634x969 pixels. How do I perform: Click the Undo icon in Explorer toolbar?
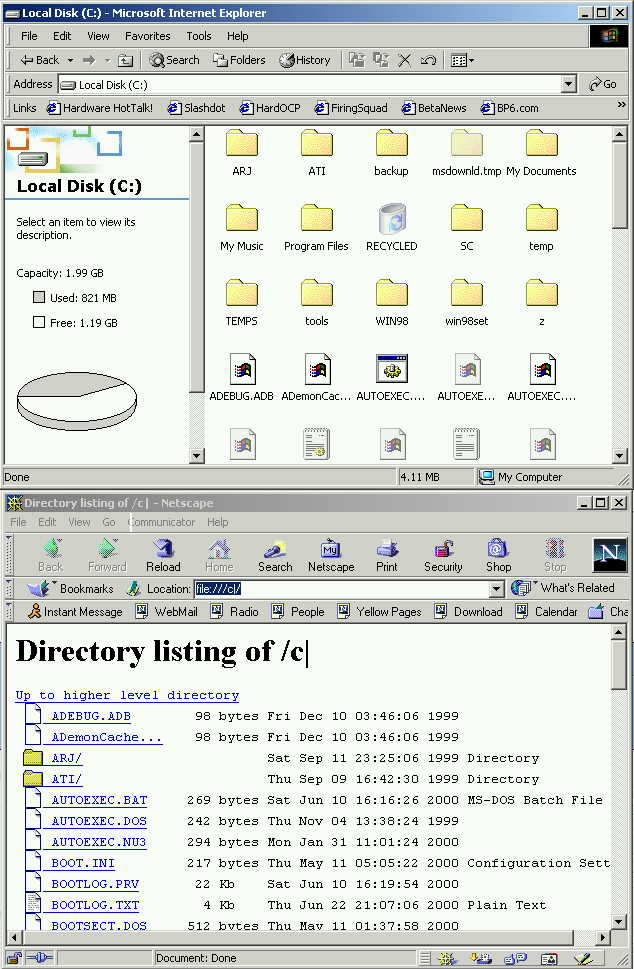[428, 60]
